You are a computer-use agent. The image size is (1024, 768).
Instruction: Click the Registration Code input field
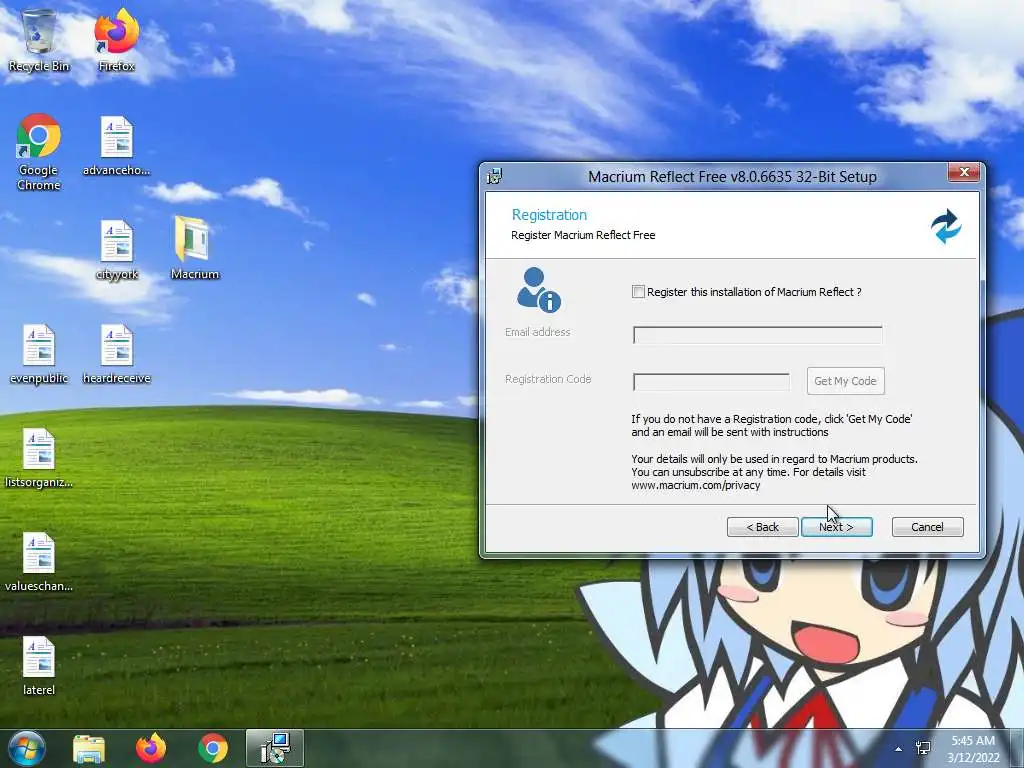(711, 381)
